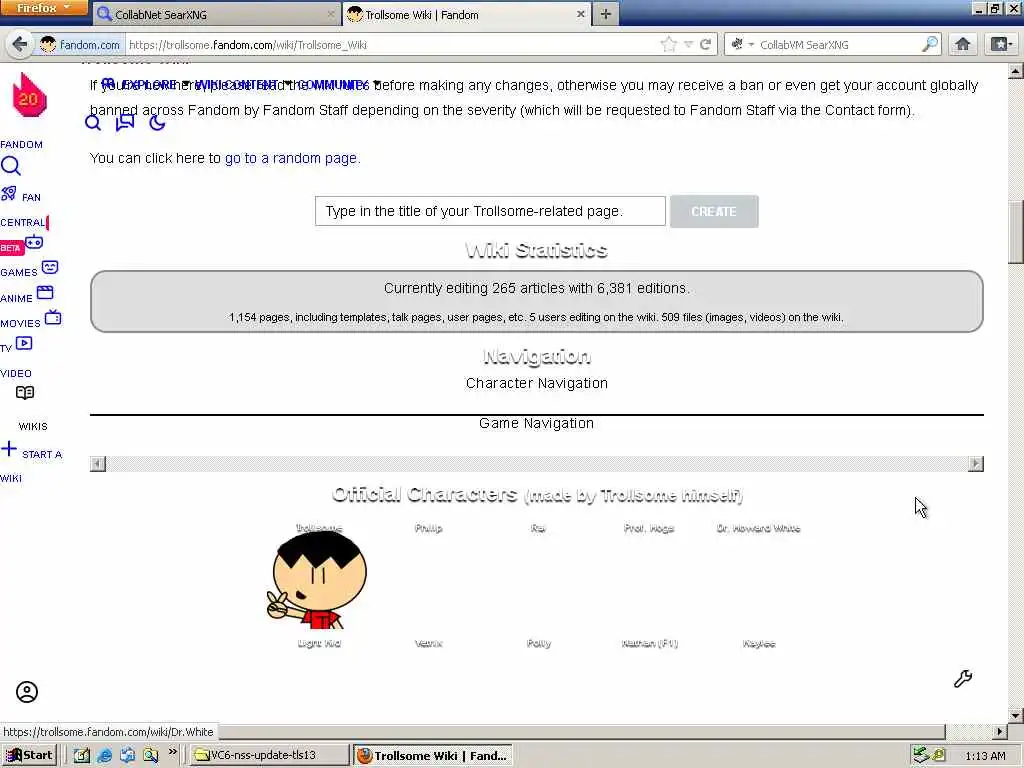The width and height of the screenshot is (1024, 768).
Task: Click the vertical scrollbar thumb
Action: pos(1016,232)
